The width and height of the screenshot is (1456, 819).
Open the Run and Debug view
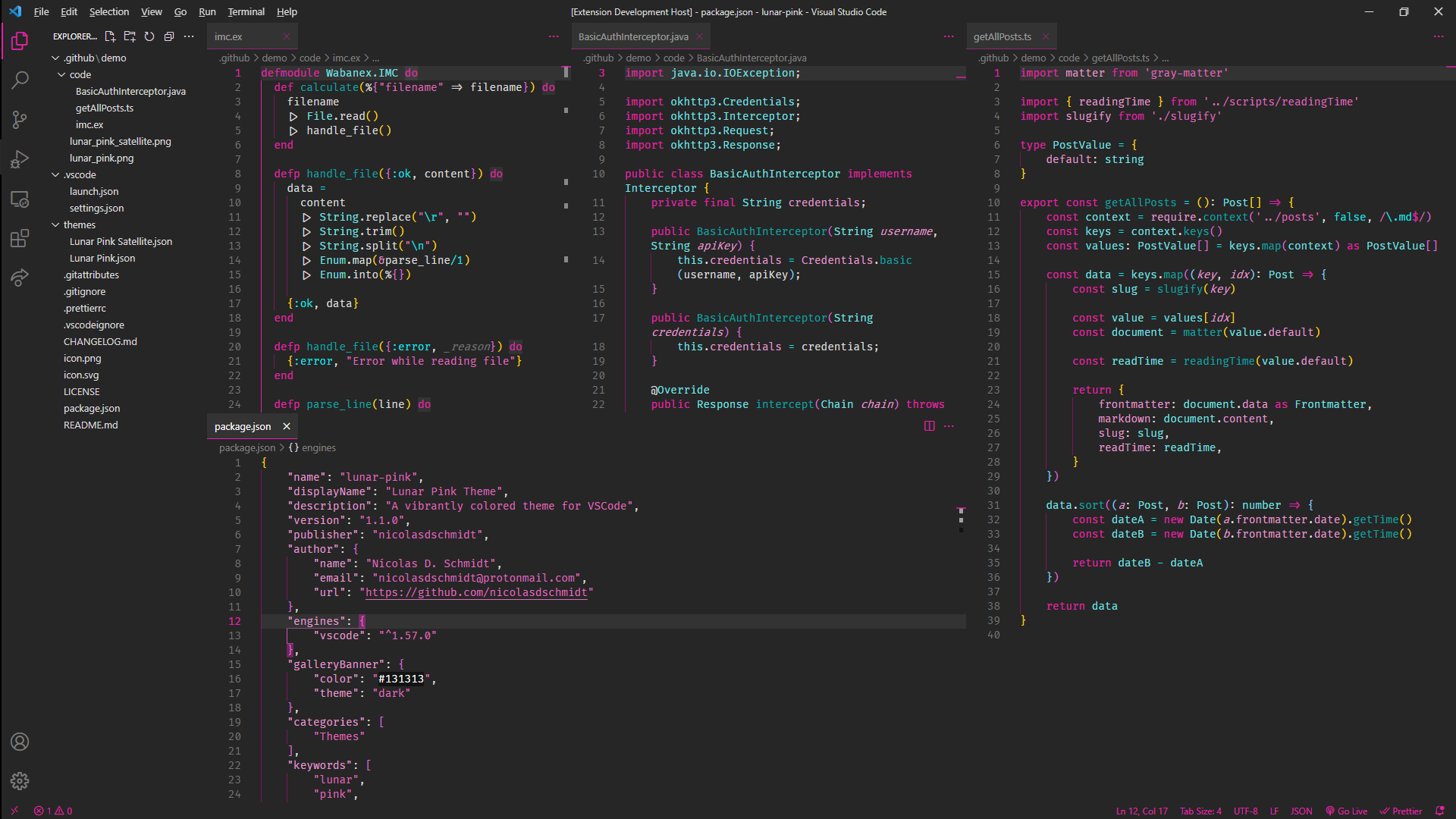click(x=20, y=159)
